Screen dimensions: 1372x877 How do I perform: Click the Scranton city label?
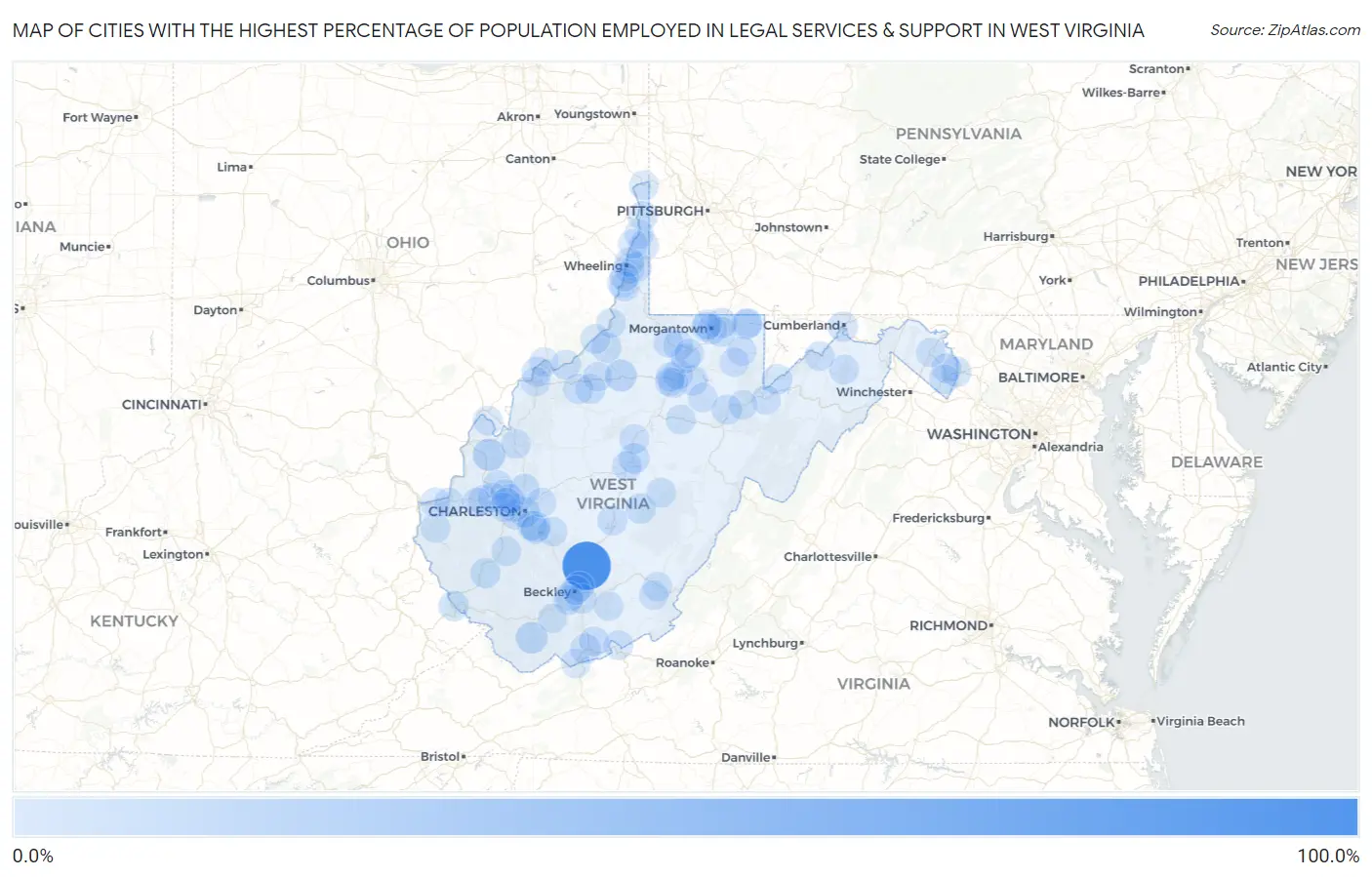tap(1156, 69)
